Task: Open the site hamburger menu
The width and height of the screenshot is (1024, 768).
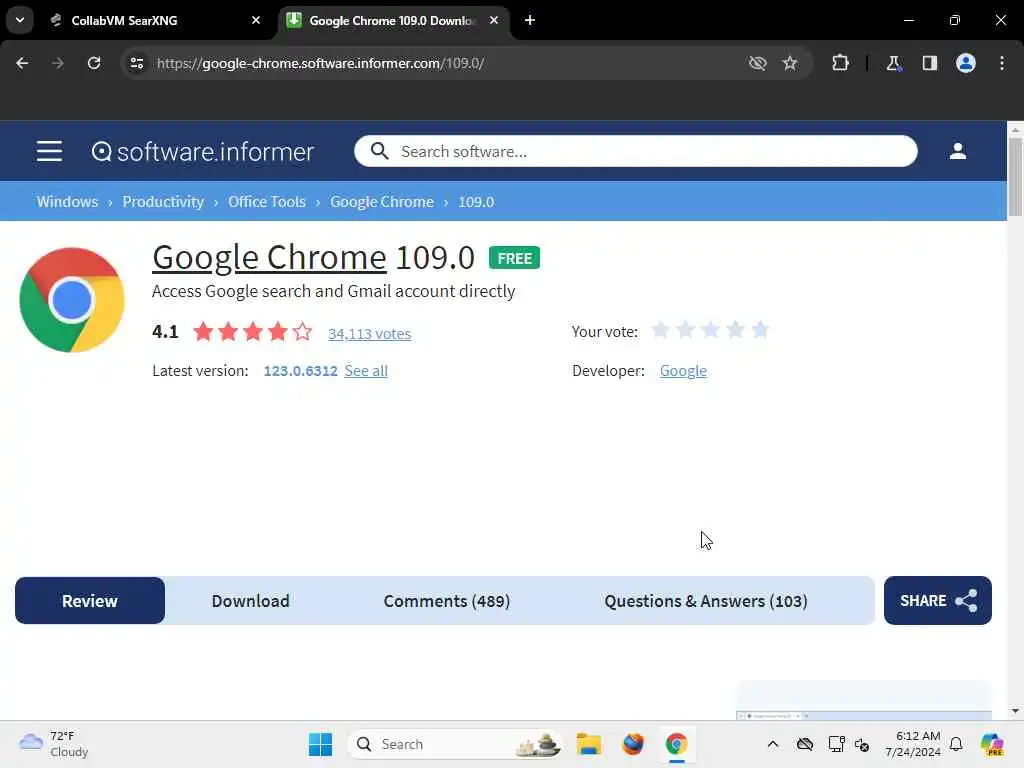Action: pos(50,151)
